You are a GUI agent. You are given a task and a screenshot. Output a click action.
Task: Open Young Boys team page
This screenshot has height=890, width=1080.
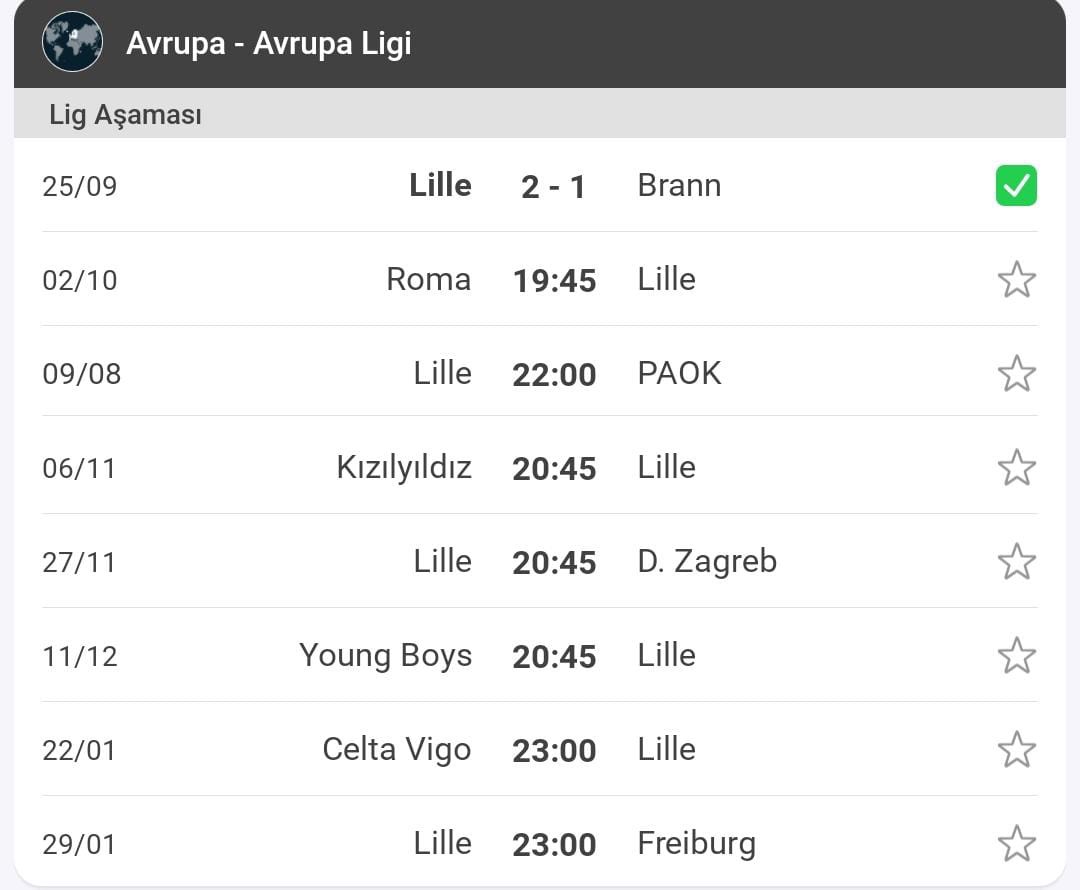click(x=386, y=656)
